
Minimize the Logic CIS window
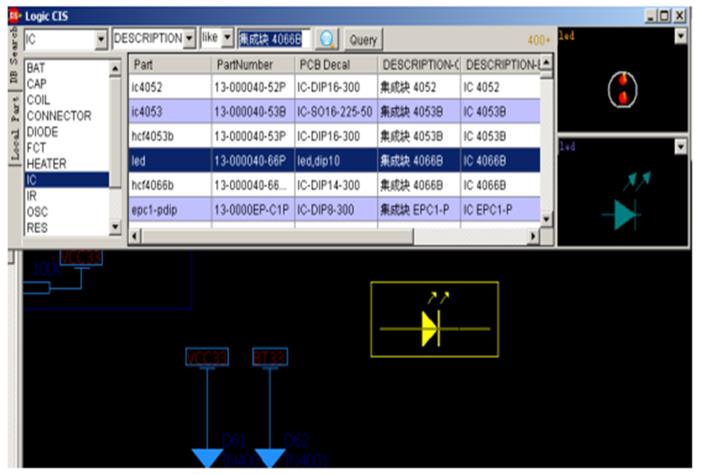coord(650,16)
